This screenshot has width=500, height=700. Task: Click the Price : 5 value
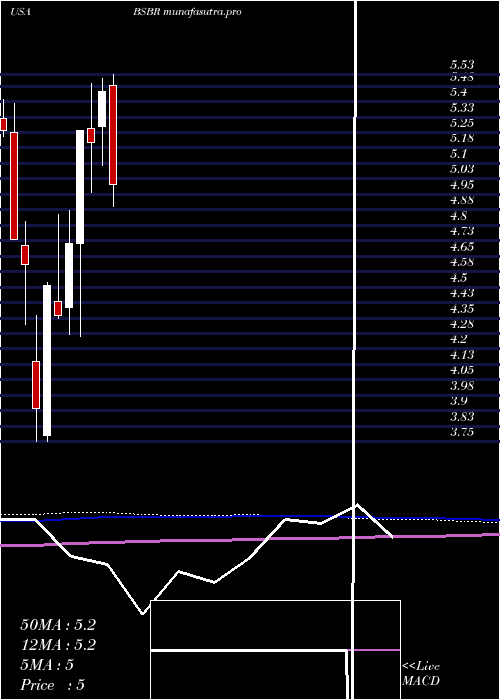point(53,685)
